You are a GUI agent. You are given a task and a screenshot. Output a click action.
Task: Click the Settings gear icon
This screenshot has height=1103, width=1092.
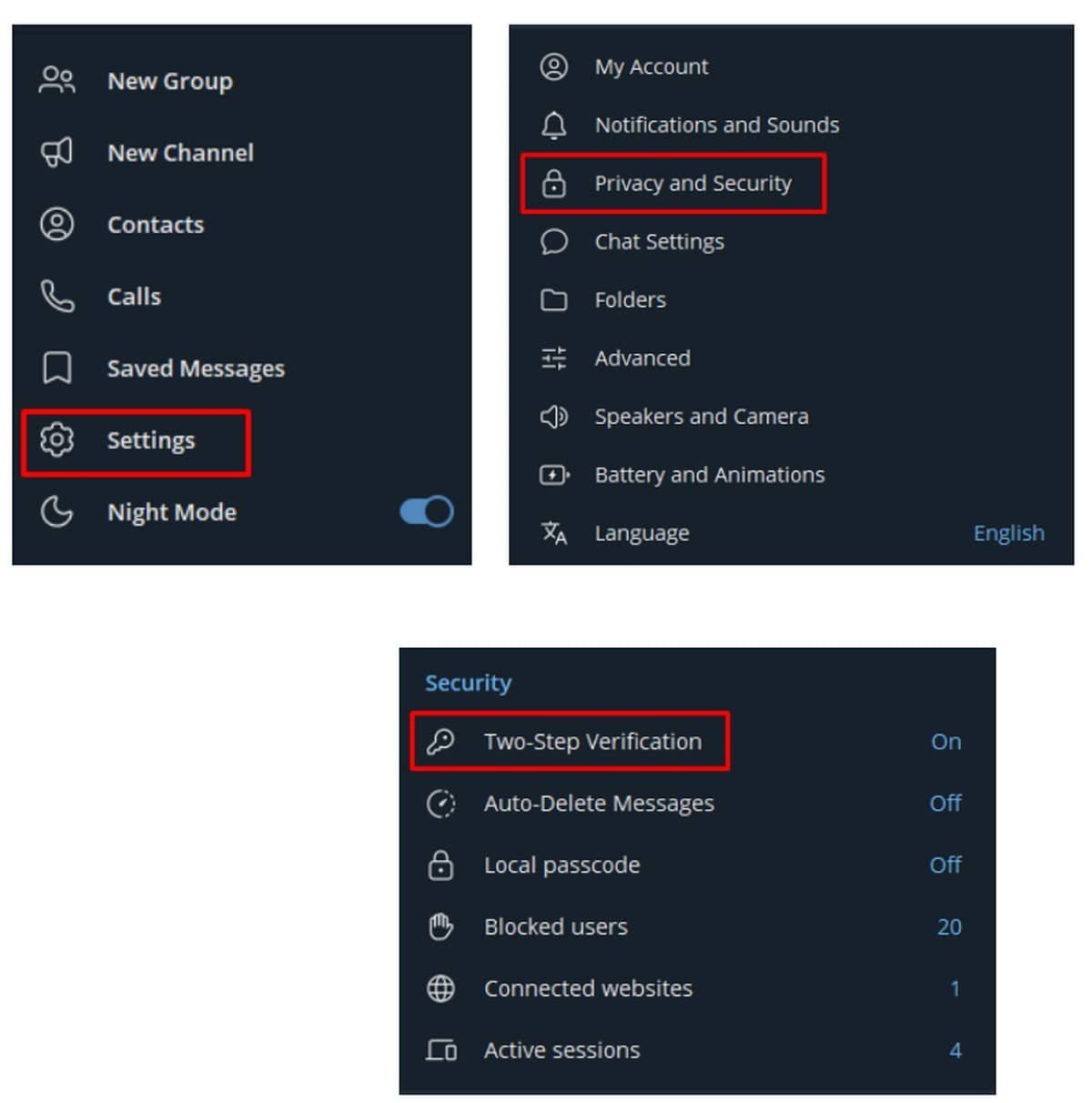[x=56, y=440]
